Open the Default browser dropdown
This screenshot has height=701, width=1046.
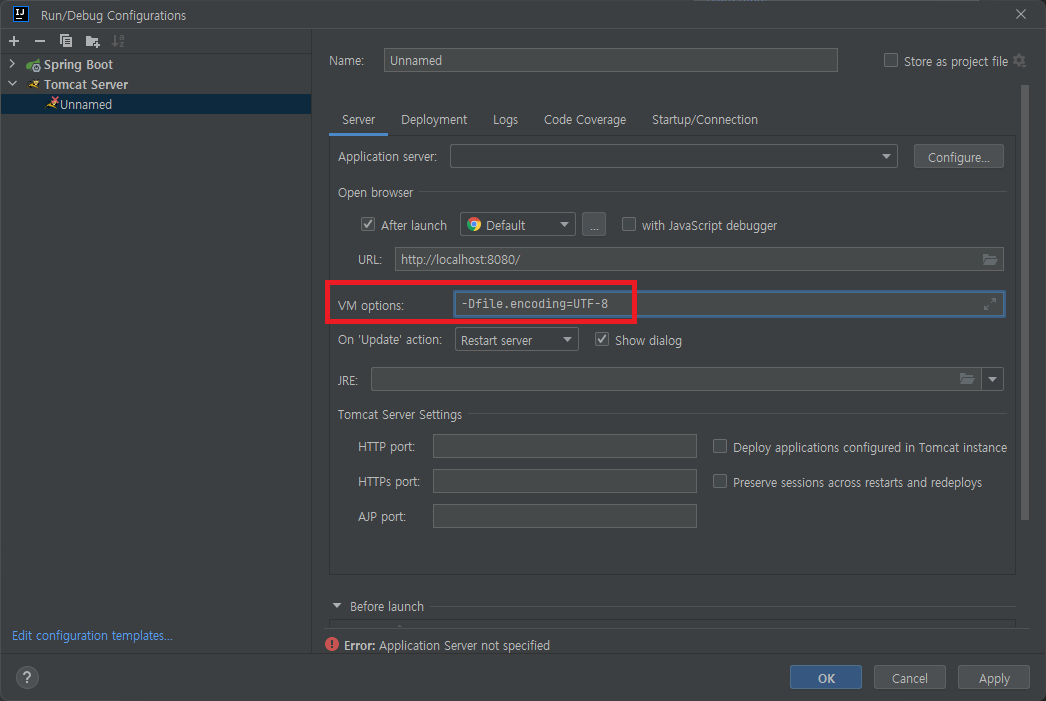click(518, 225)
